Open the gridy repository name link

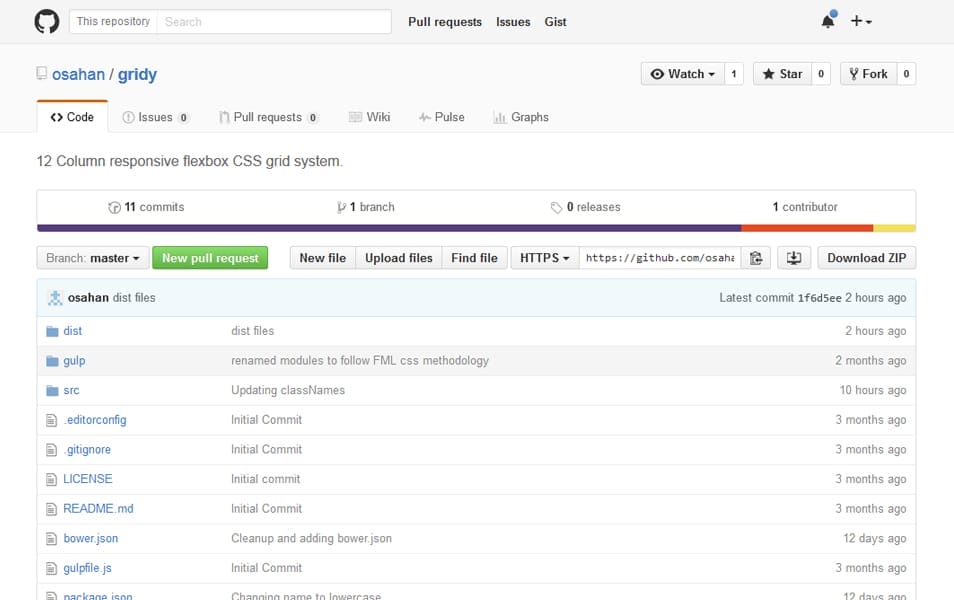tap(137, 74)
